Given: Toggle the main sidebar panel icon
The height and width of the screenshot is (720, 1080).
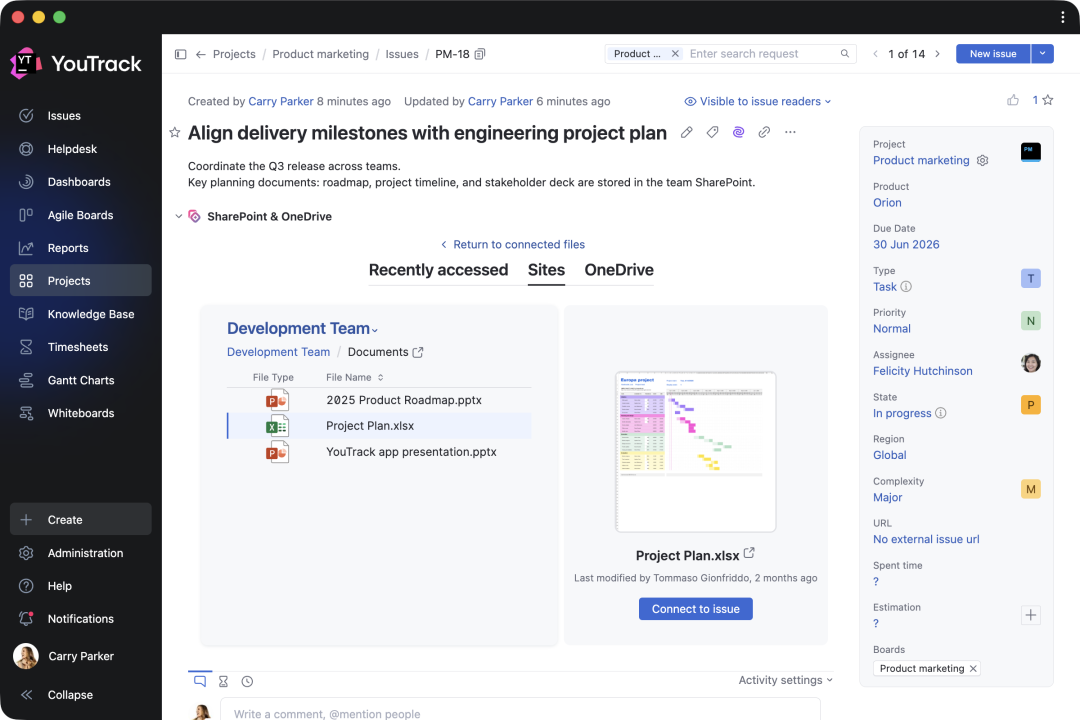Looking at the screenshot, I should click(180, 54).
